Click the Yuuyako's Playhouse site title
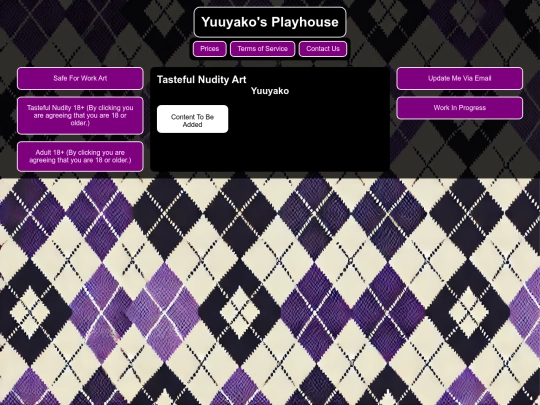 click(270, 22)
